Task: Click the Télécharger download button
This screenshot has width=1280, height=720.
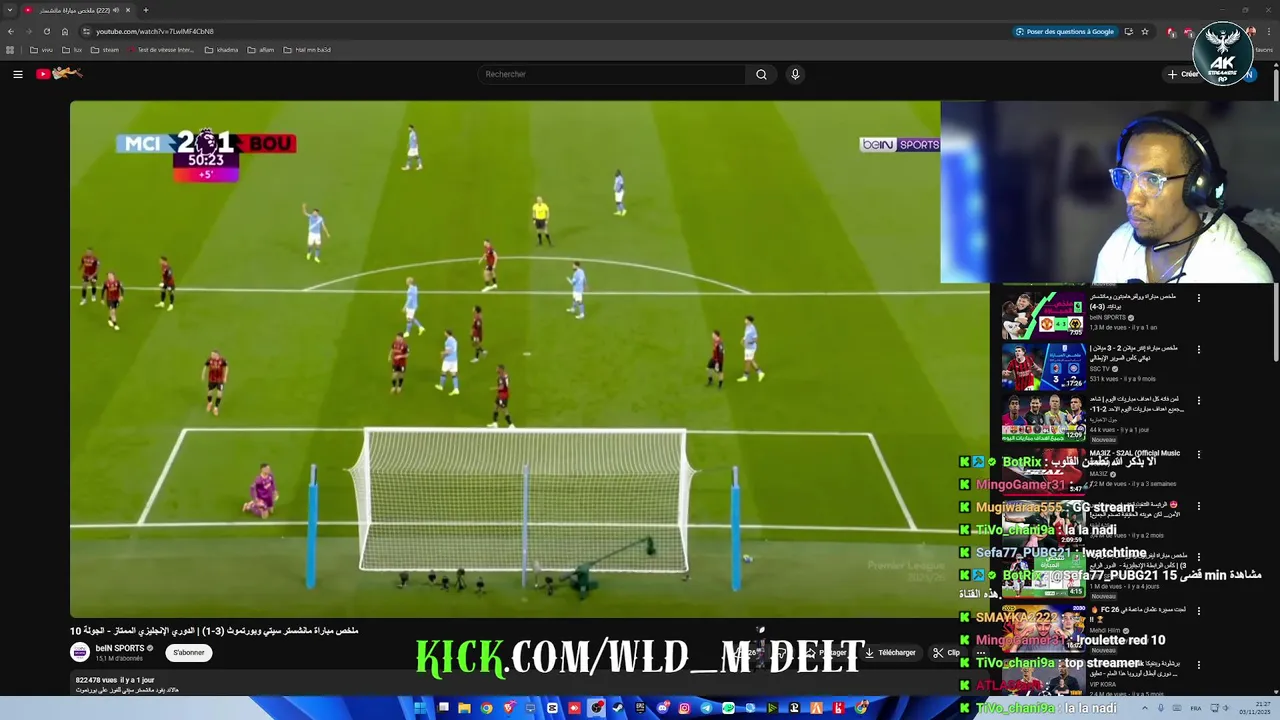Action: coord(890,652)
